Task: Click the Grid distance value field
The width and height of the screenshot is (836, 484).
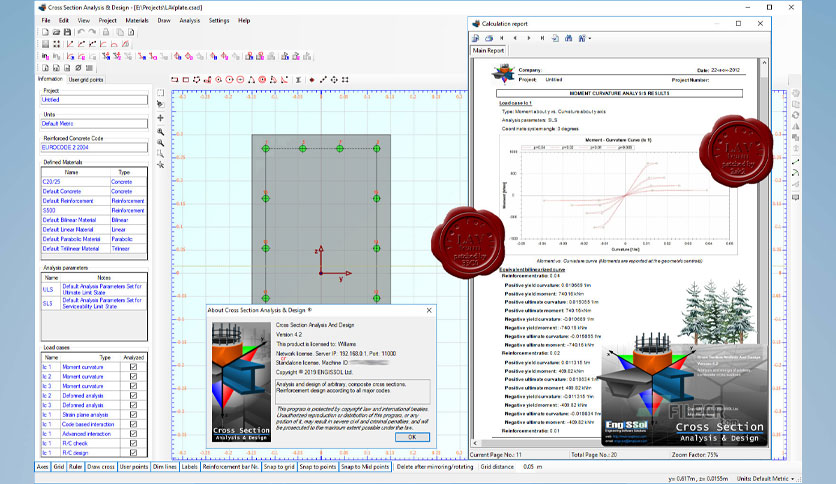Action: [528, 466]
